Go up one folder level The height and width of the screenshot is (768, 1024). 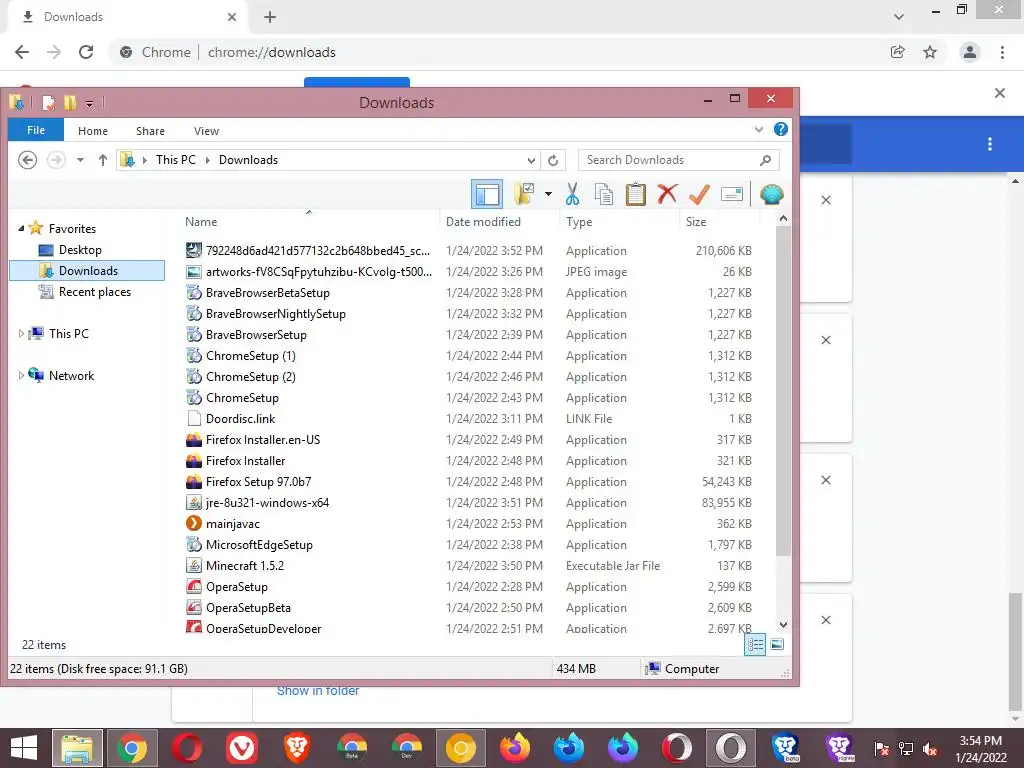[x=103, y=160]
